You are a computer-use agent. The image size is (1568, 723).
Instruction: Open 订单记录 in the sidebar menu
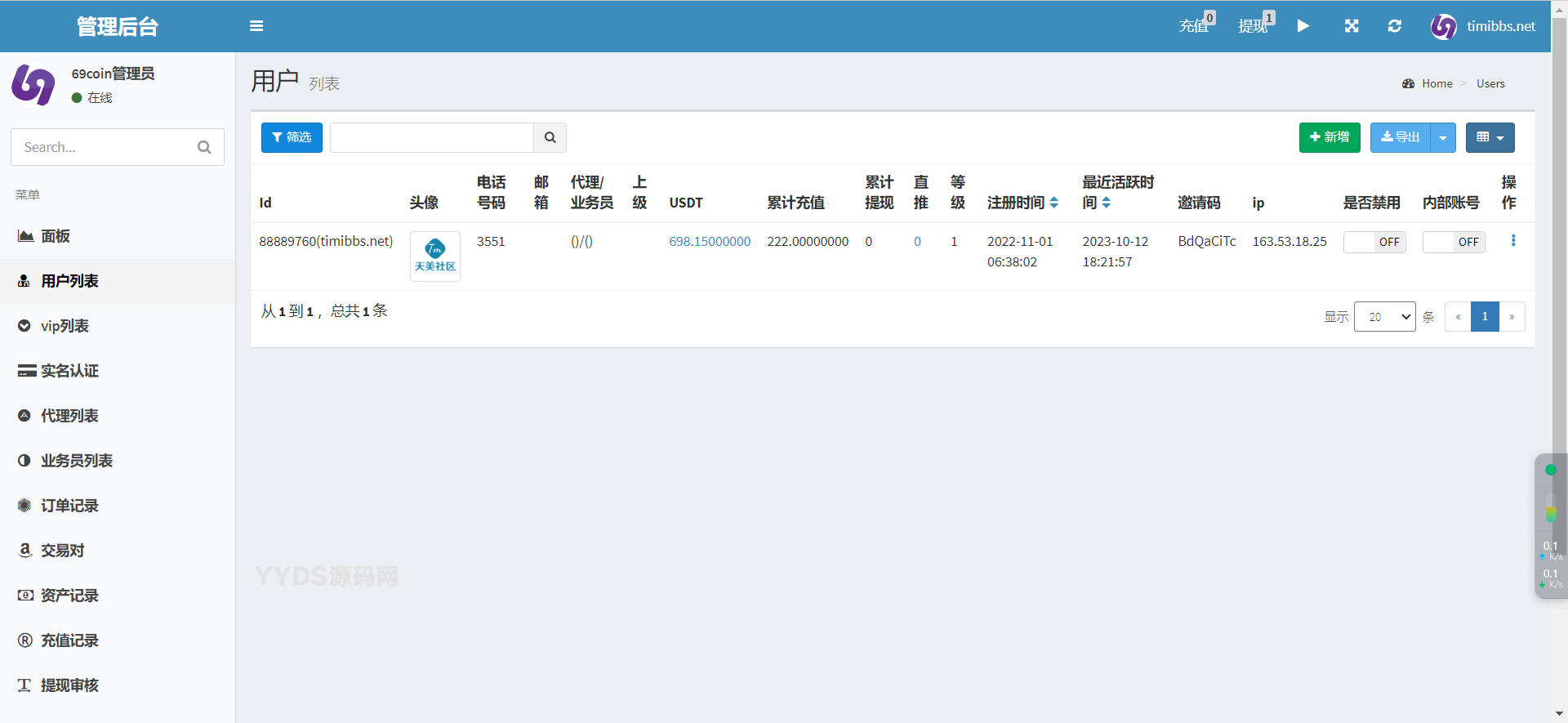tap(69, 506)
